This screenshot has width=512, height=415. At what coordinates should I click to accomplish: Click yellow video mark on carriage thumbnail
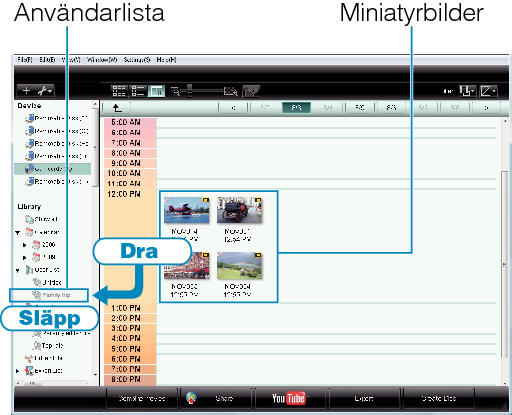(x=258, y=200)
